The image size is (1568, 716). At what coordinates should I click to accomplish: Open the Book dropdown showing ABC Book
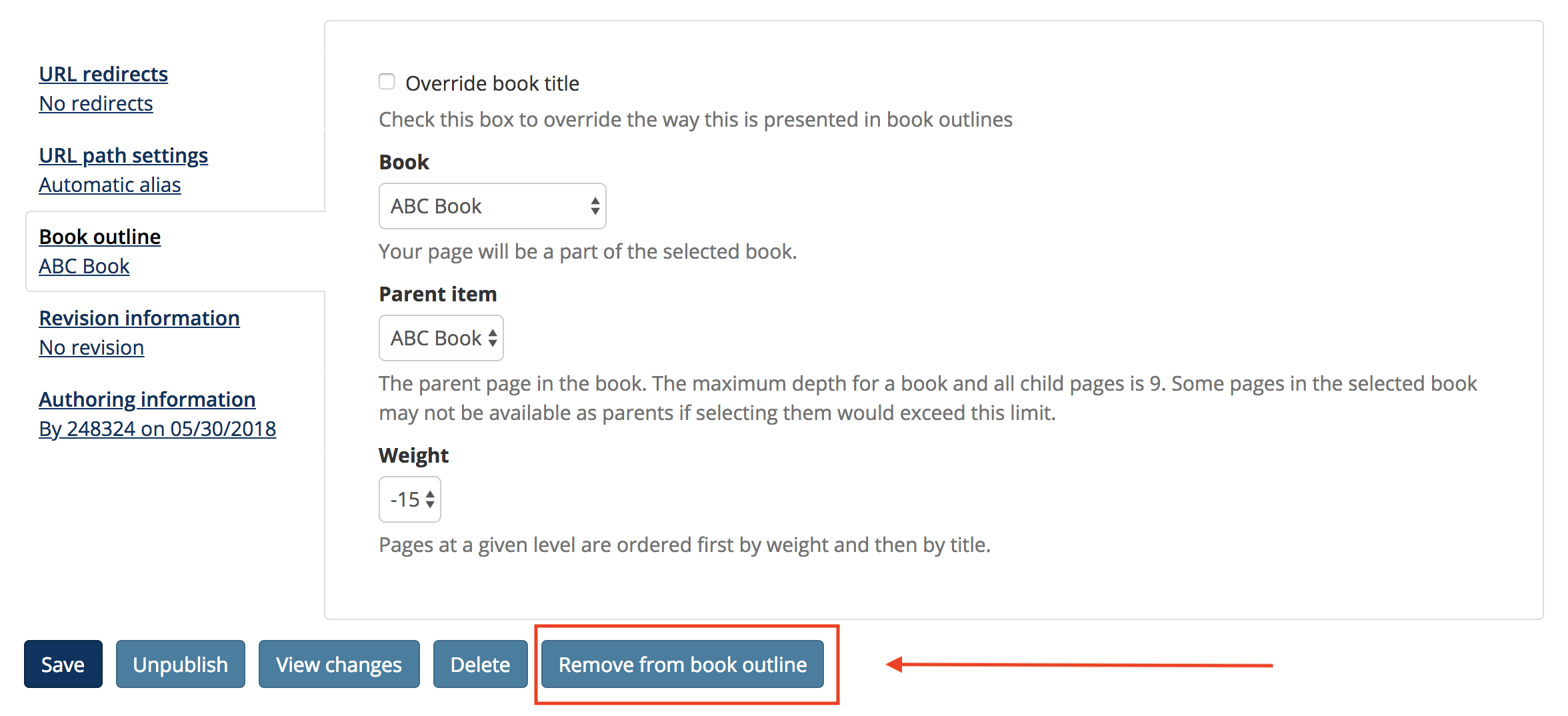pyautogui.click(x=492, y=206)
